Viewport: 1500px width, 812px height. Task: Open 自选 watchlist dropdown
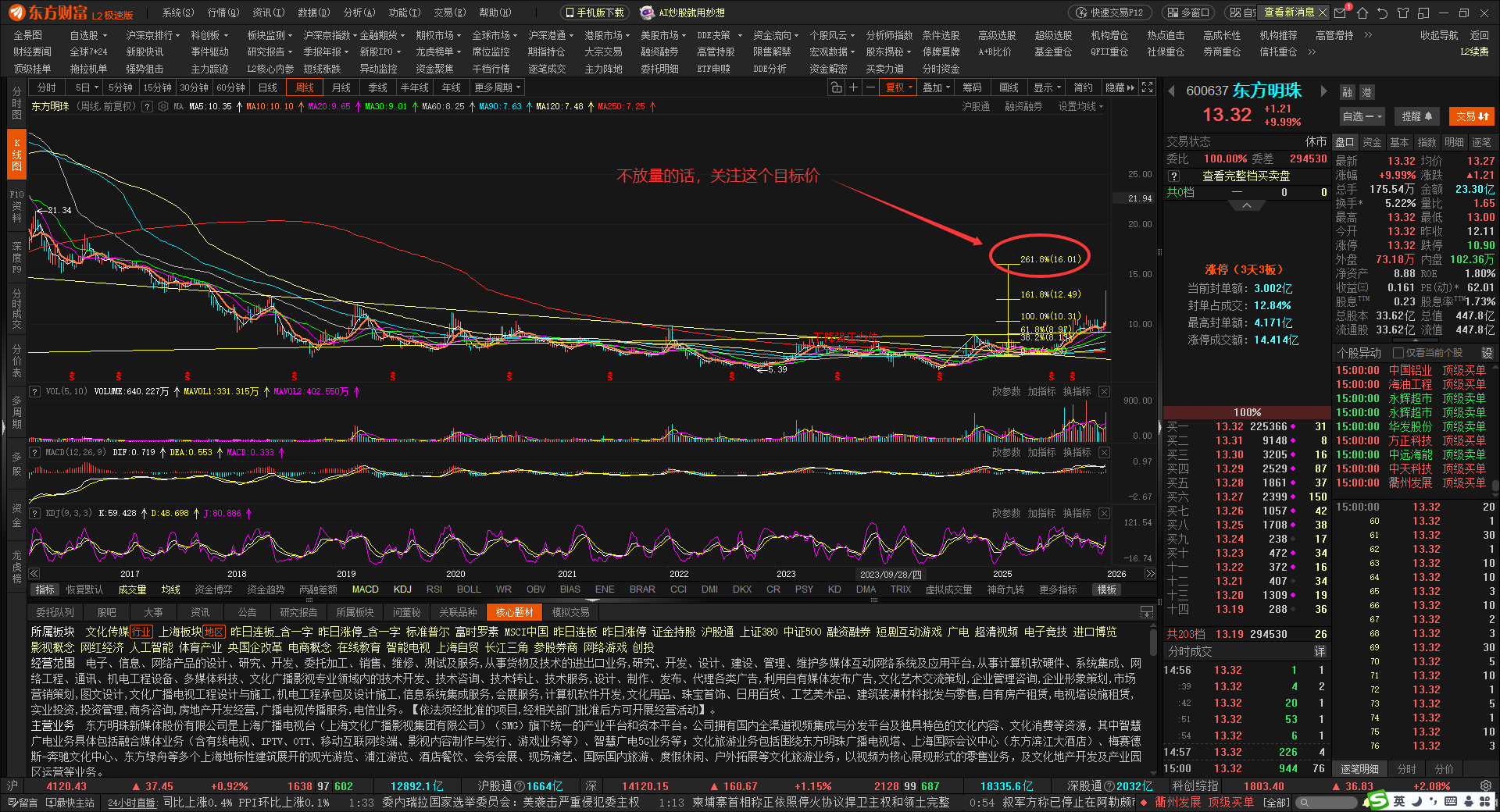click(1362, 116)
